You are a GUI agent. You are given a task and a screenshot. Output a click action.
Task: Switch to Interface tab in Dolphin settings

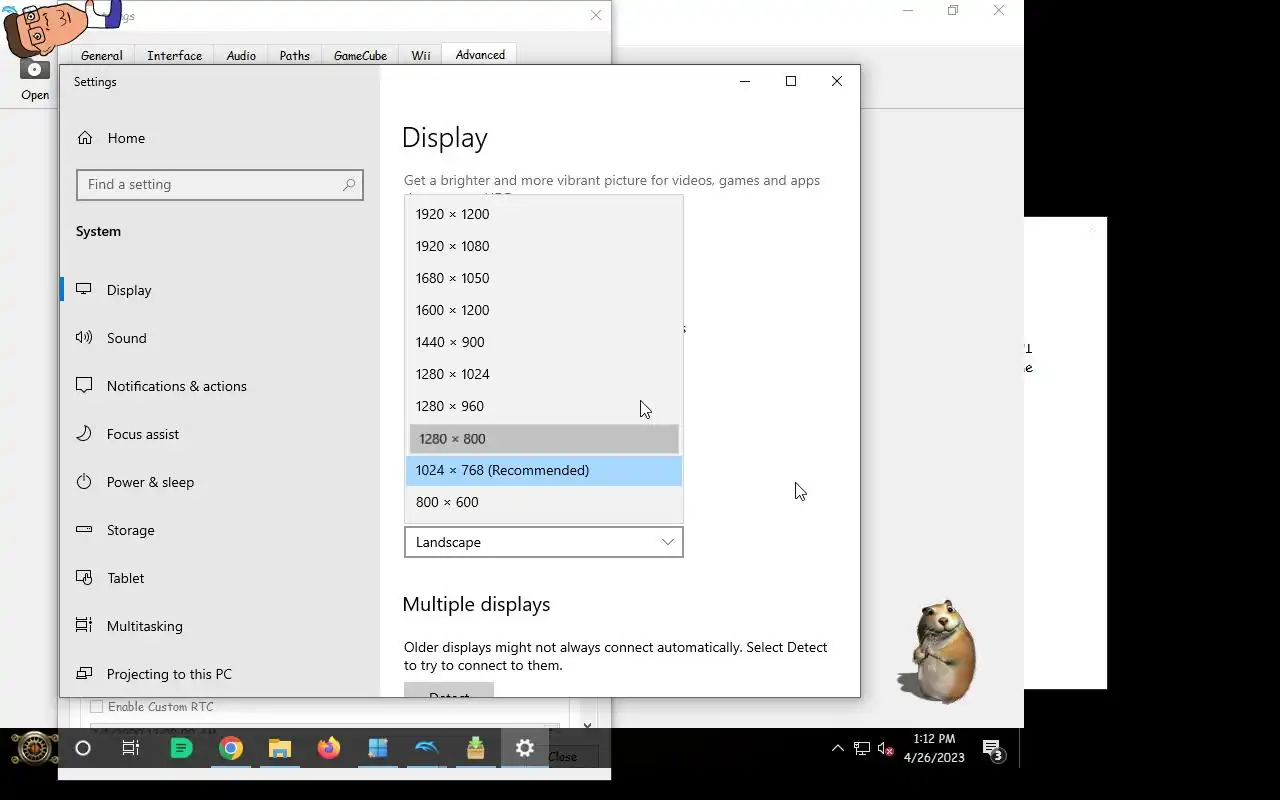point(174,56)
